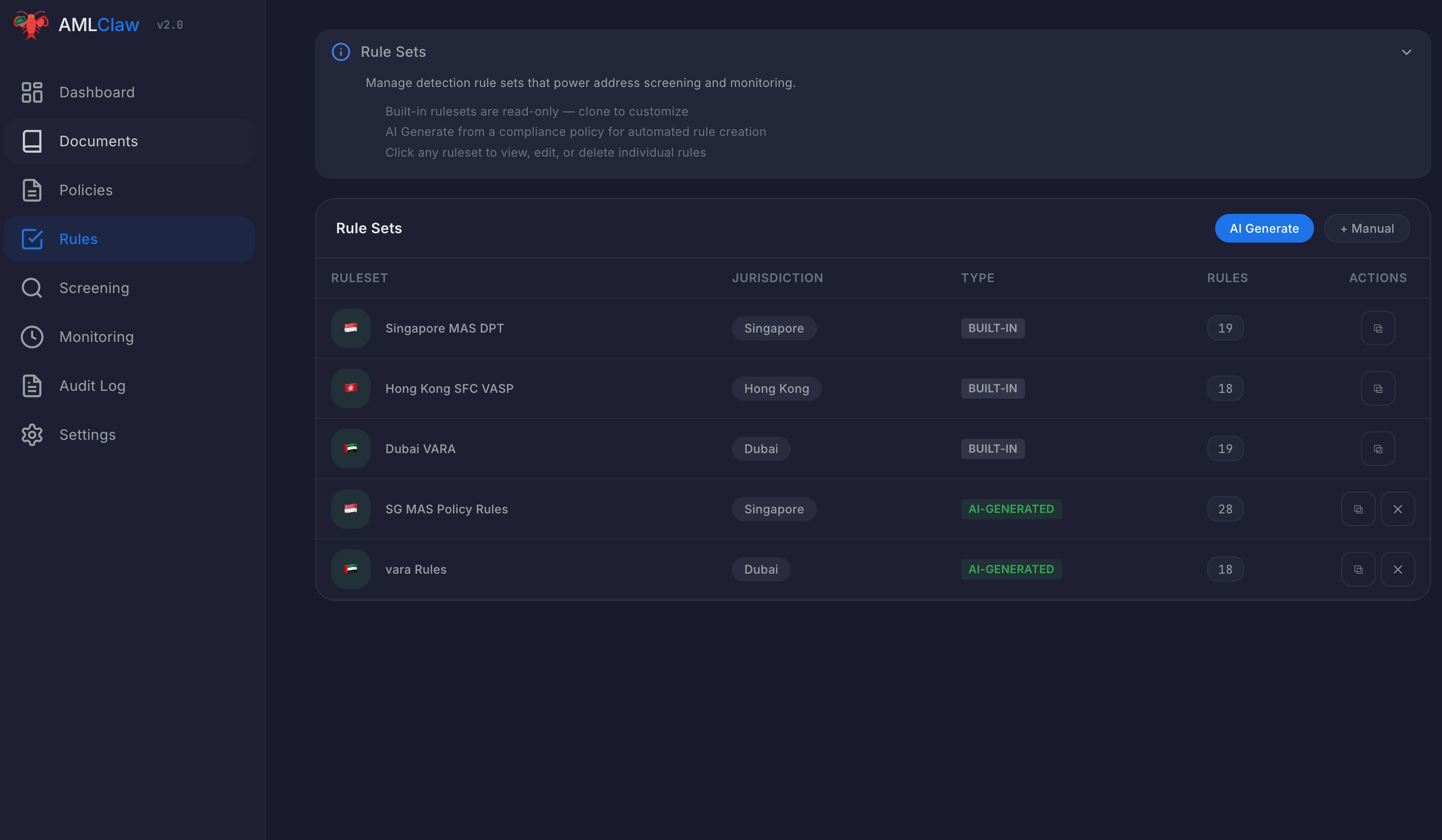Clone the Singapore MAS DPT ruleset
This screenshot has height=840, width=1442.
coord(1377,328)
